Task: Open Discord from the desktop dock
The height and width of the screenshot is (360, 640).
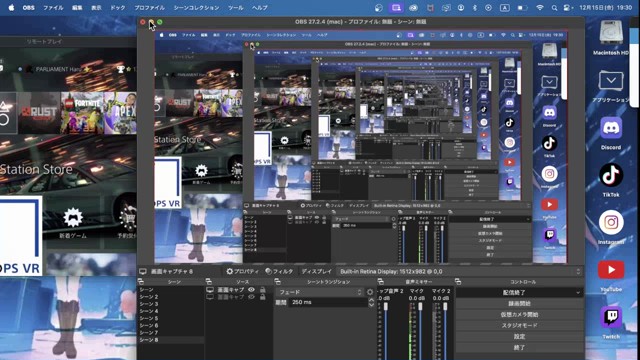Action: [611, 128]
